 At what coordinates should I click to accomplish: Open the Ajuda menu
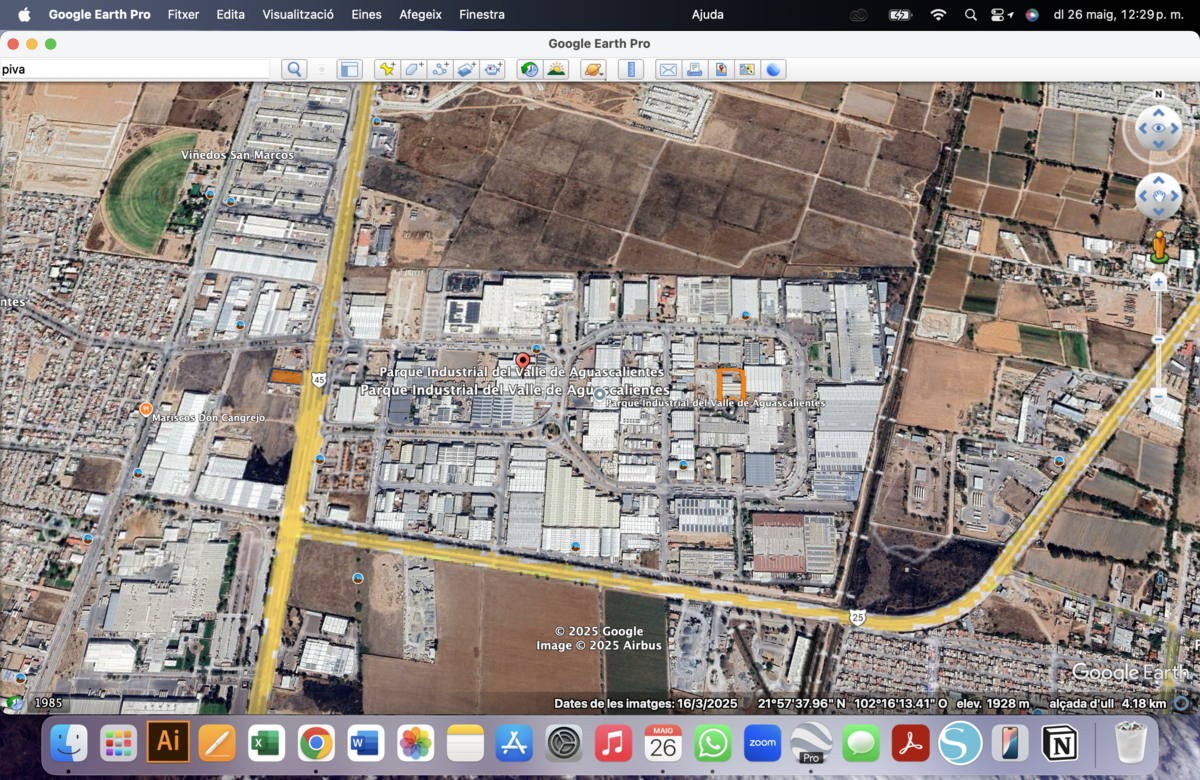coord(708,15)
